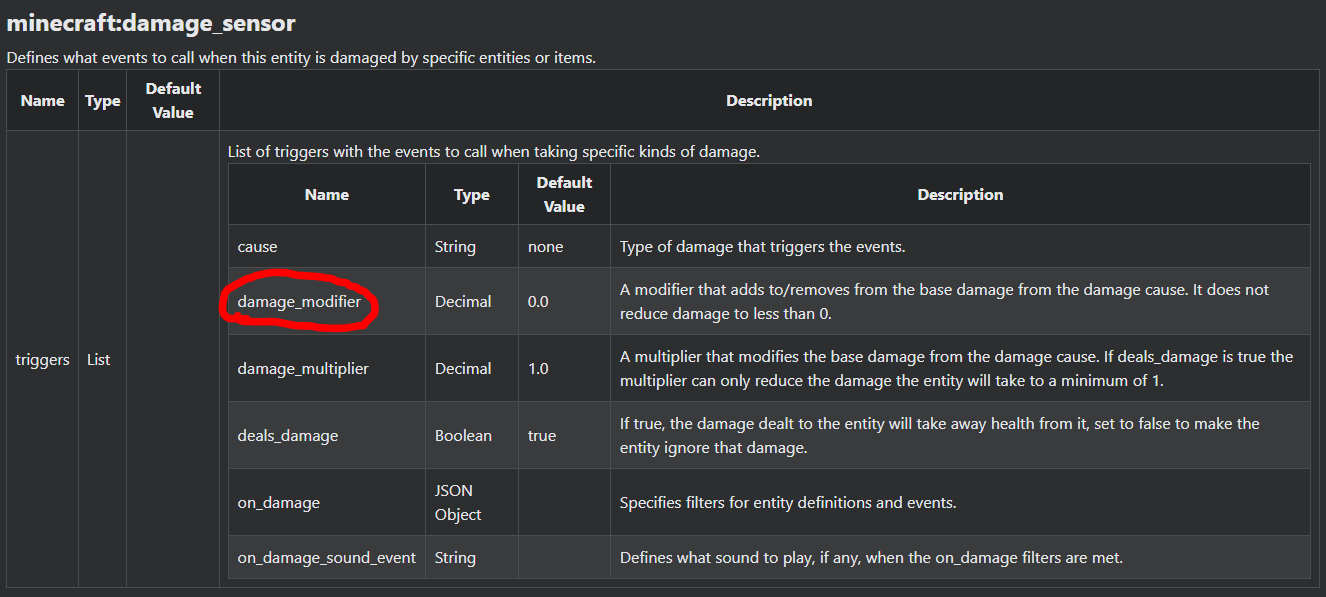Viewport: 1326px width, 597px height.
Task: Click the damage_multiplier property name
Action: (x=303, y=368)
